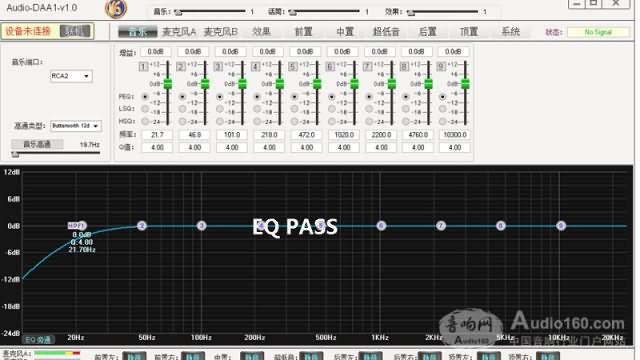The image size is (640, 360).
Task: Click the band 1 number box
Action: (x=143, y=66)
